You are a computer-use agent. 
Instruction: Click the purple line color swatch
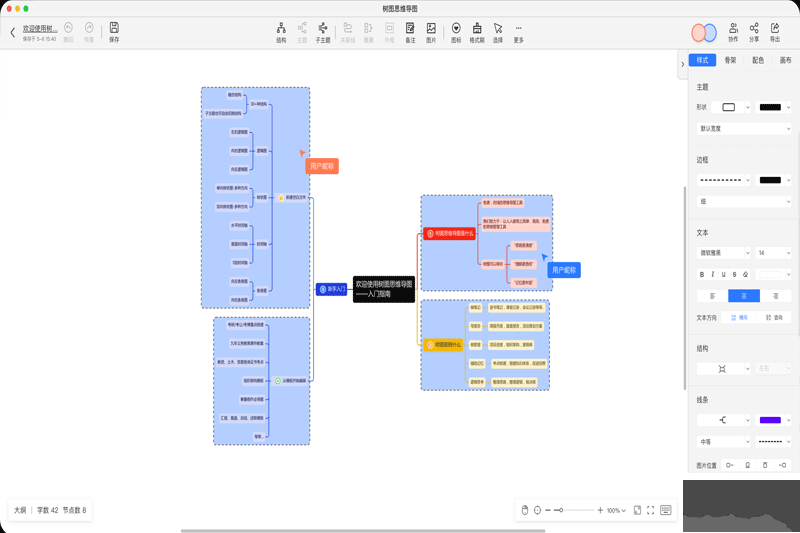770,419
